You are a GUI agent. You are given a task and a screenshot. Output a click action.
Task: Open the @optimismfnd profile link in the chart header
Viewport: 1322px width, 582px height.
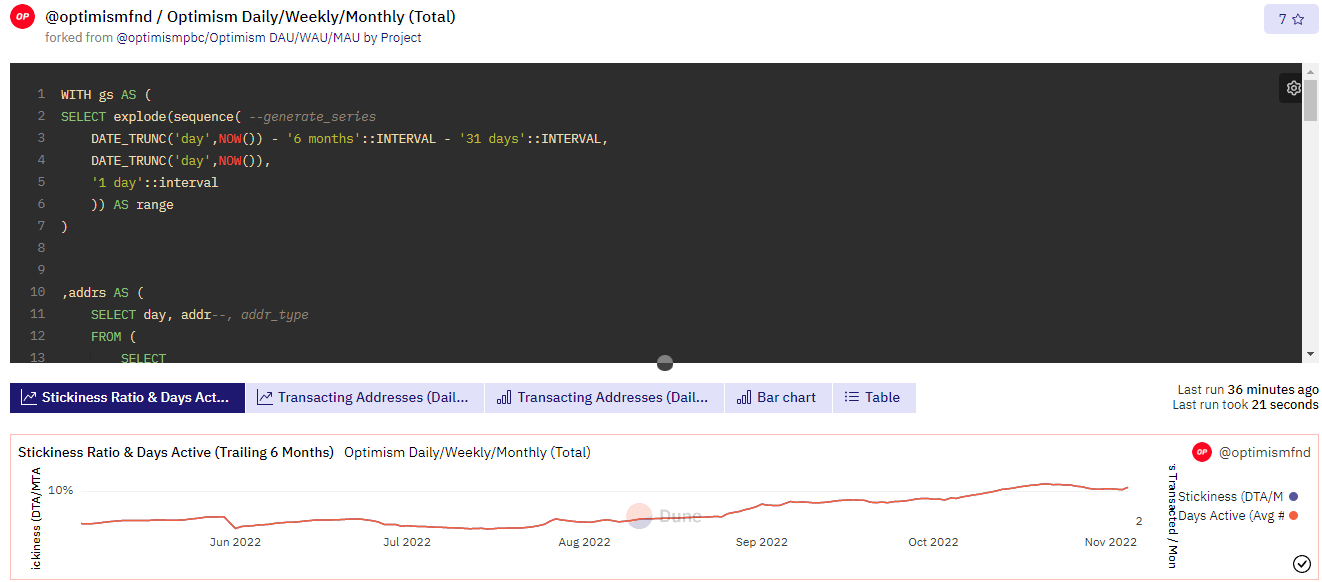click(1264, 452)
